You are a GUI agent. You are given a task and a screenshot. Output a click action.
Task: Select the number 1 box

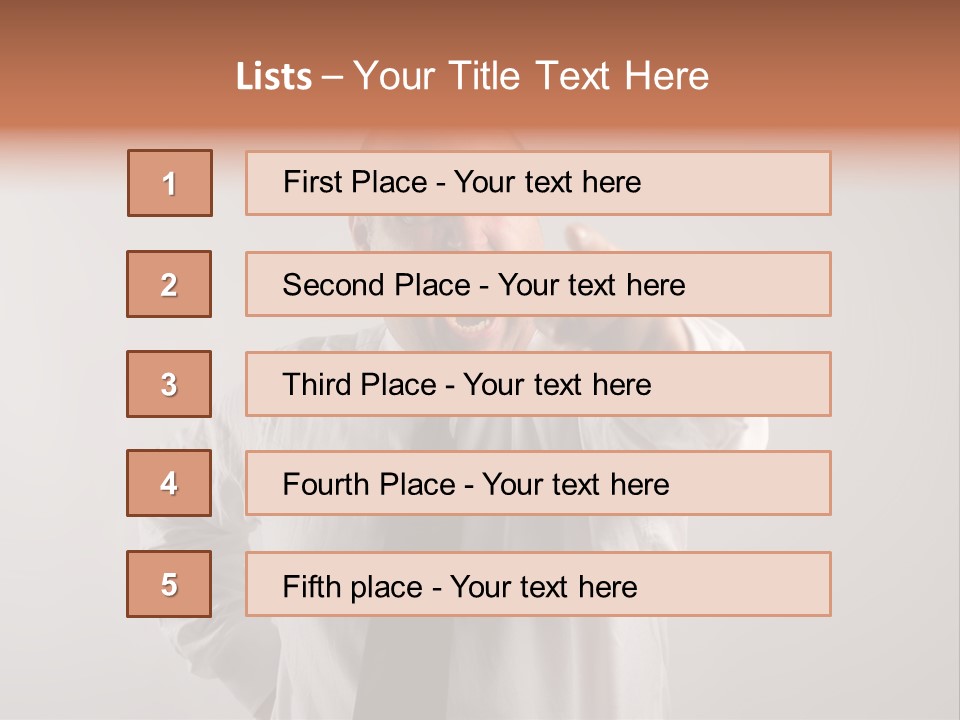point(170,183)
